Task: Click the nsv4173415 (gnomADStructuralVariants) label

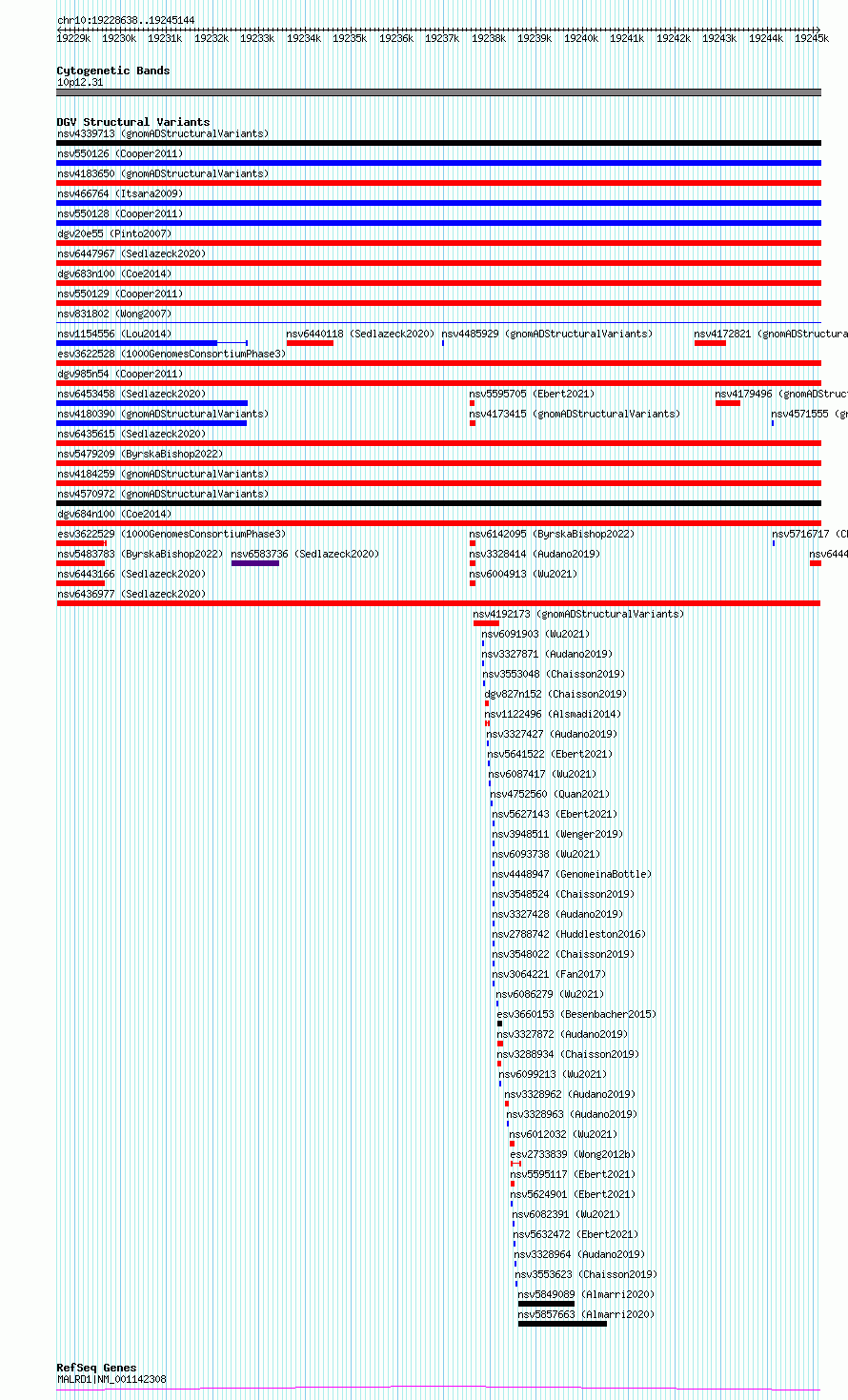Action: (575, 414)
